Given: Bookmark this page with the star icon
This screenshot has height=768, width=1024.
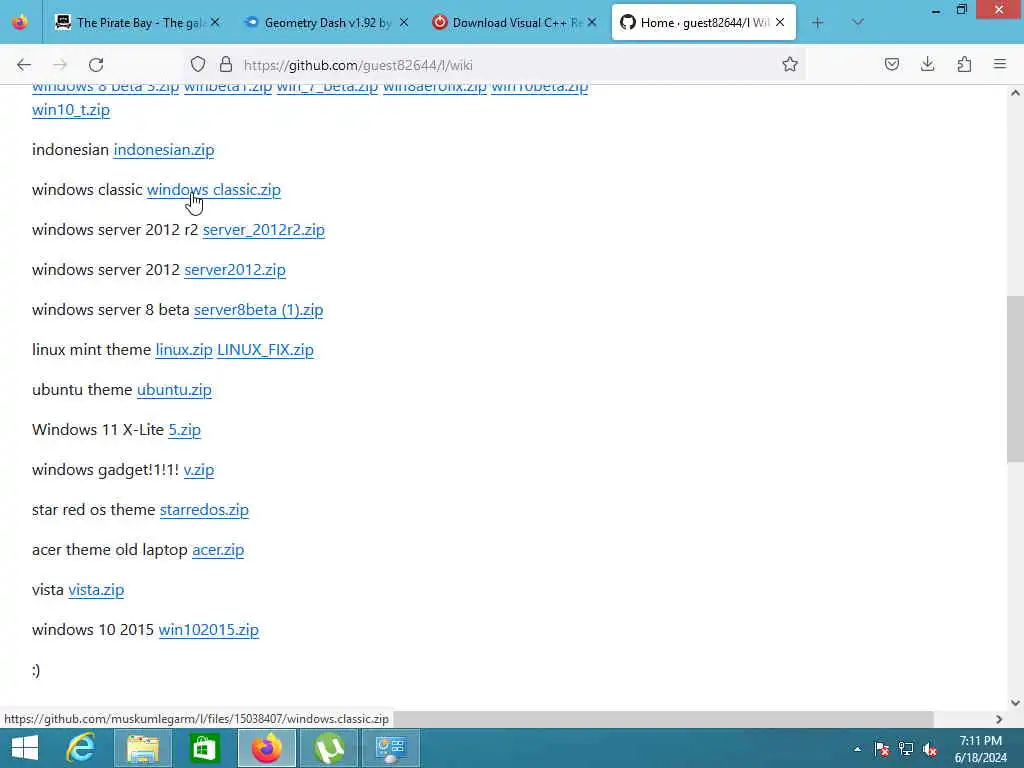Looking at the screenshot, I should [790, 65].
